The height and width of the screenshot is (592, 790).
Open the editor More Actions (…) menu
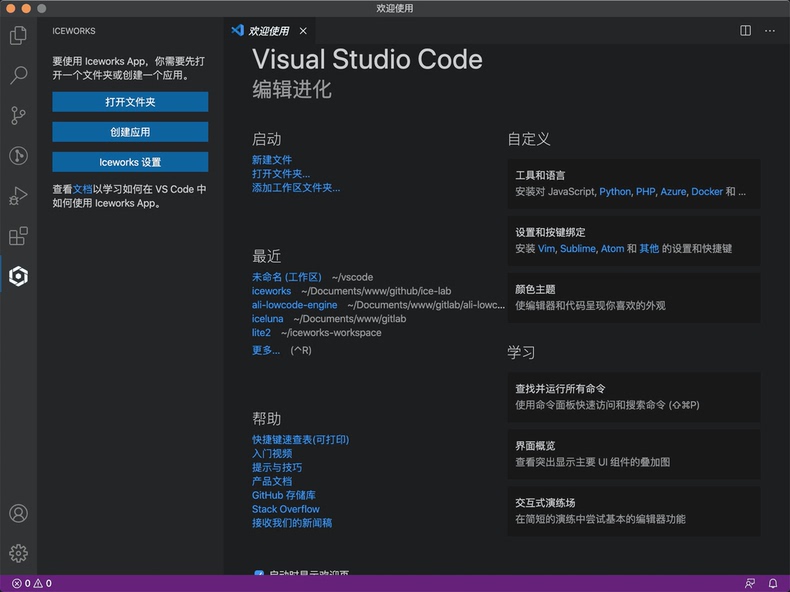click(x=770, y=31)
